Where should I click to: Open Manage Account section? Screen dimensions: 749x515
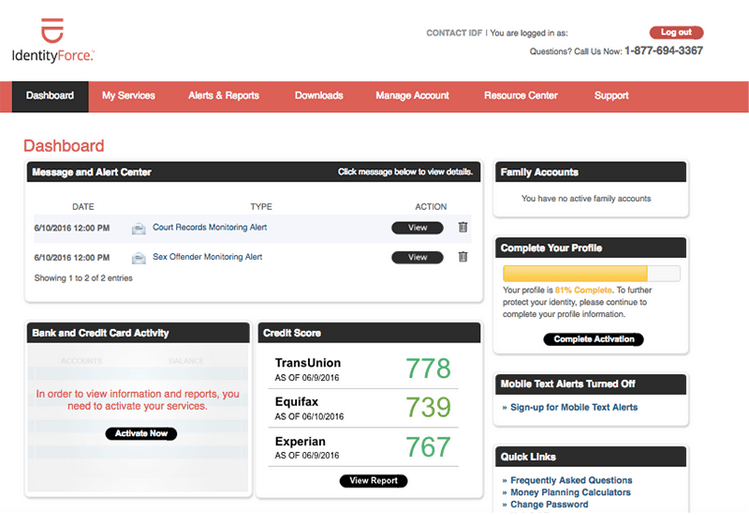(412, 96)
